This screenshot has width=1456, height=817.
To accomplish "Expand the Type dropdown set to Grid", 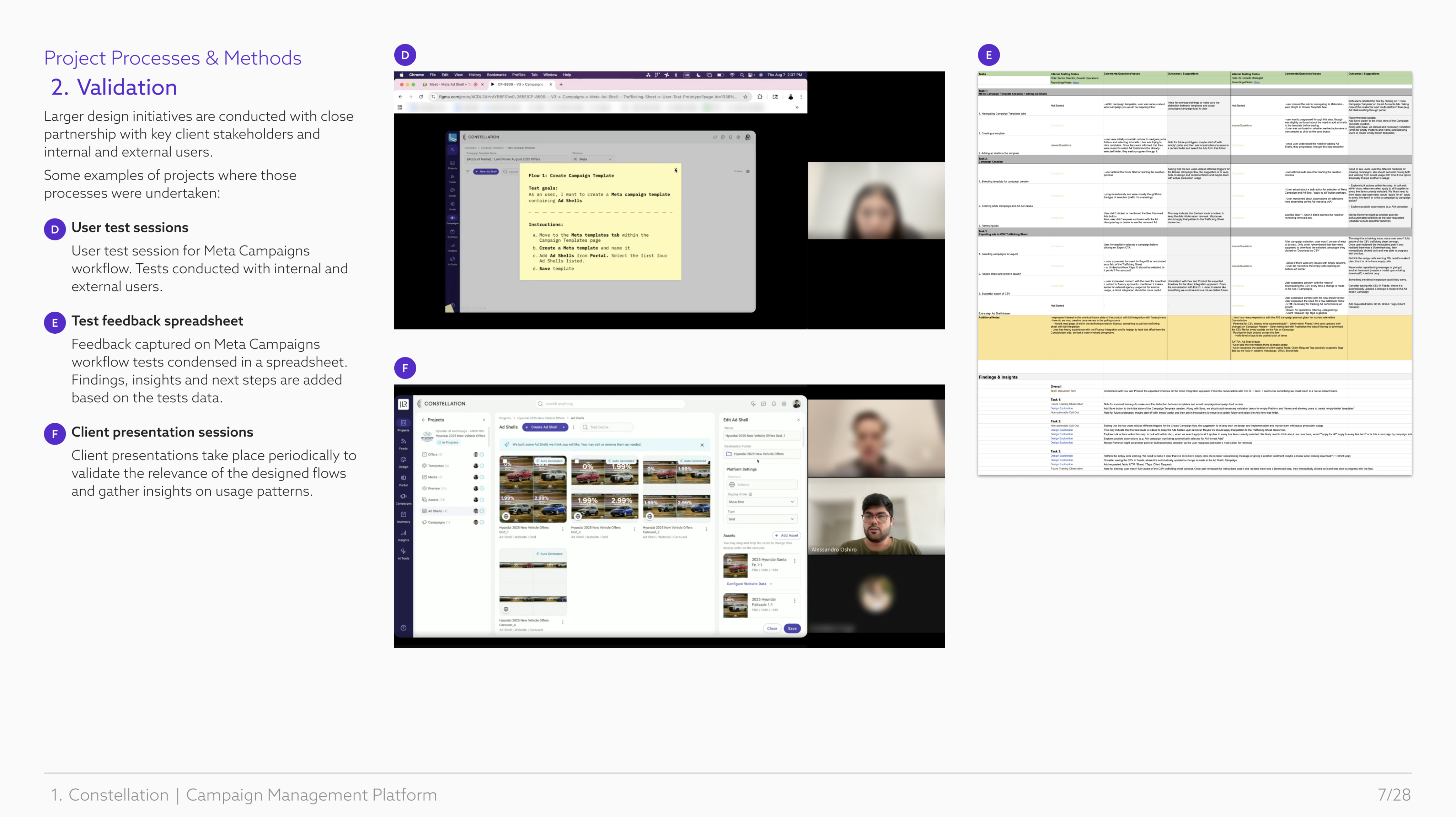I will pos(761,519).
